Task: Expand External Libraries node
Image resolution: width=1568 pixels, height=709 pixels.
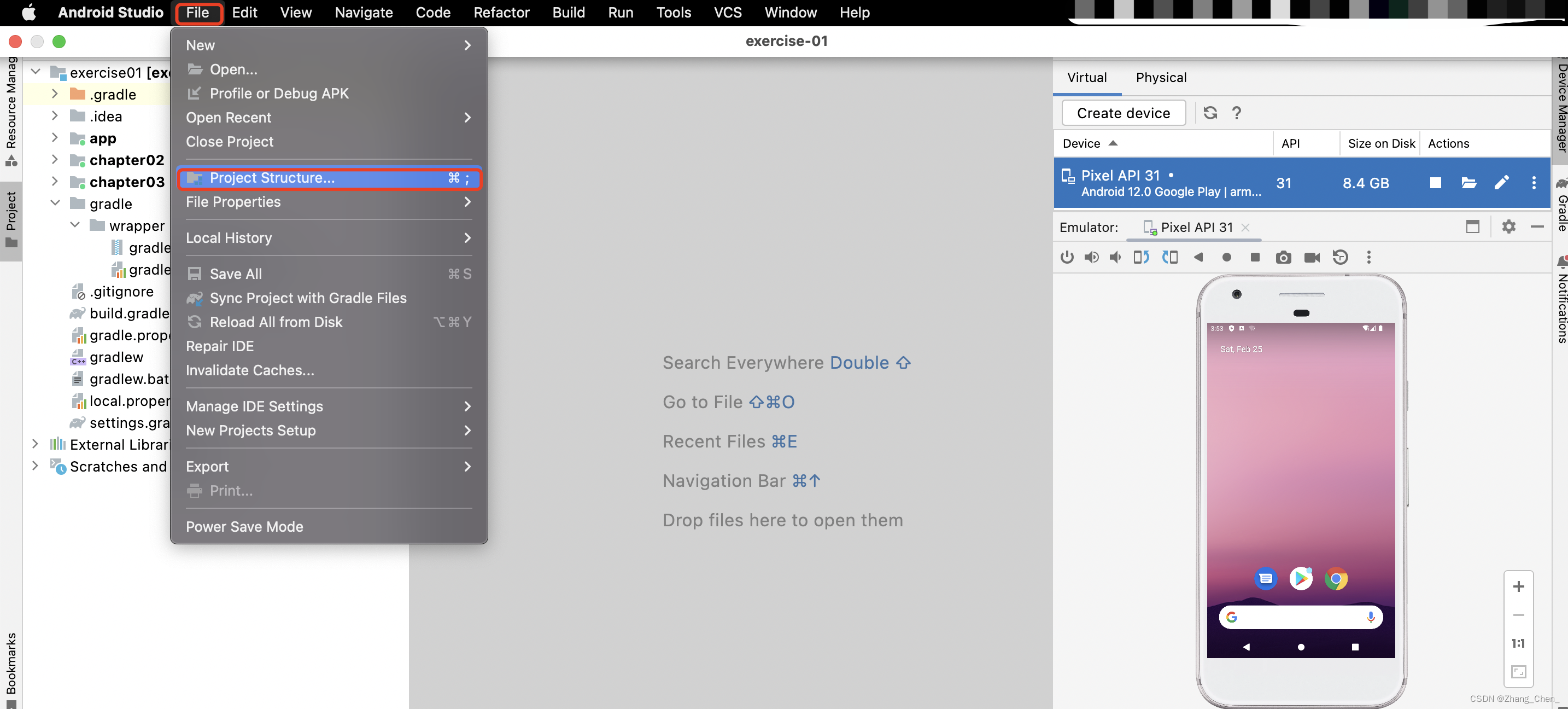Action: [36, 445]
